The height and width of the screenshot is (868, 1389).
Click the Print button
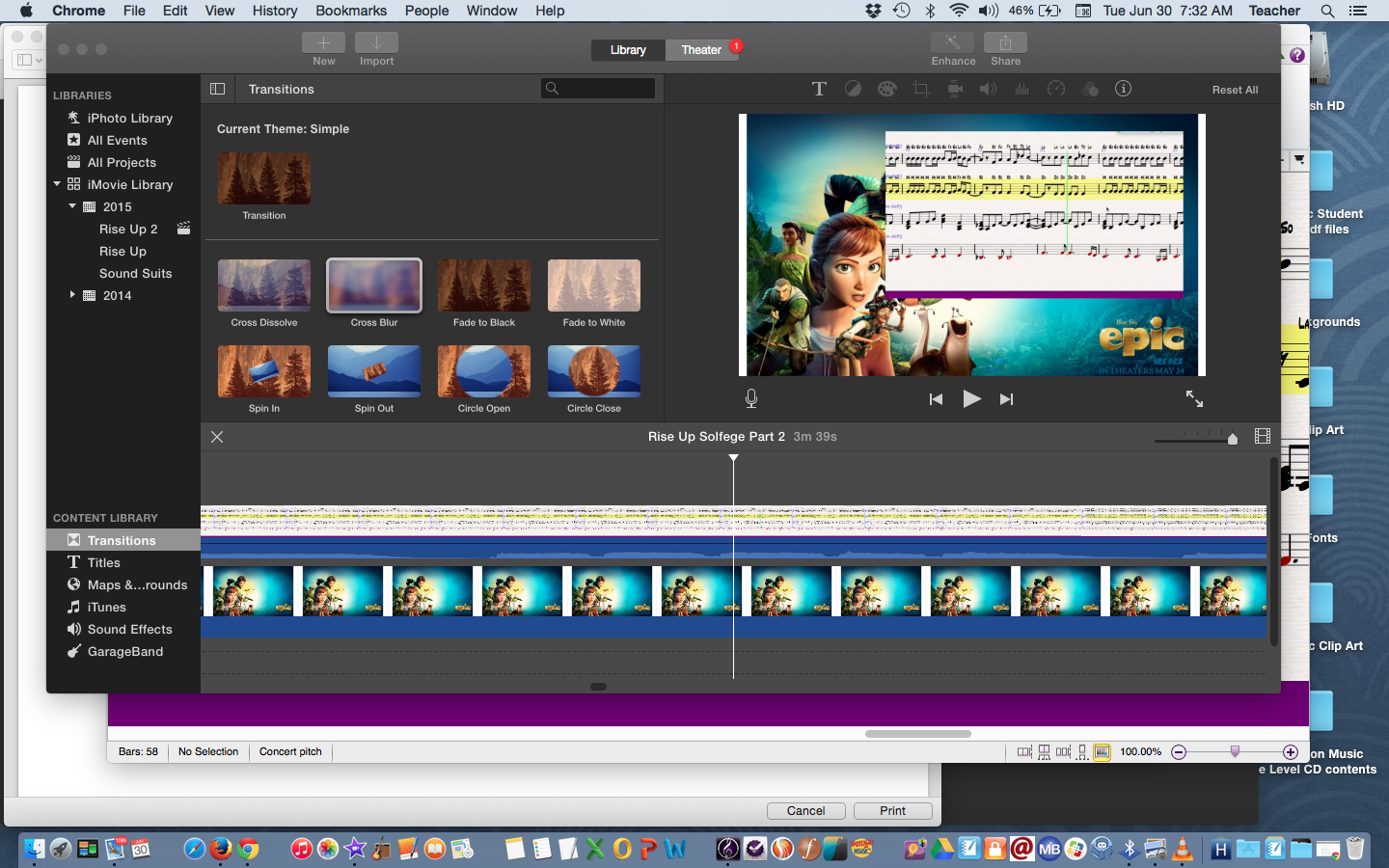coord(892,811)
